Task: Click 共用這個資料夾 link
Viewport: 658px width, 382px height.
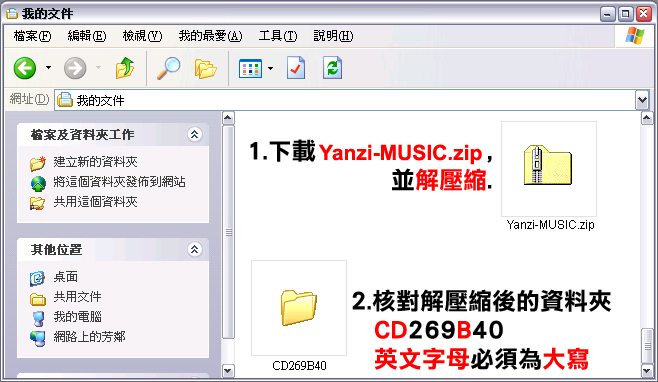Action: [96, 202]
